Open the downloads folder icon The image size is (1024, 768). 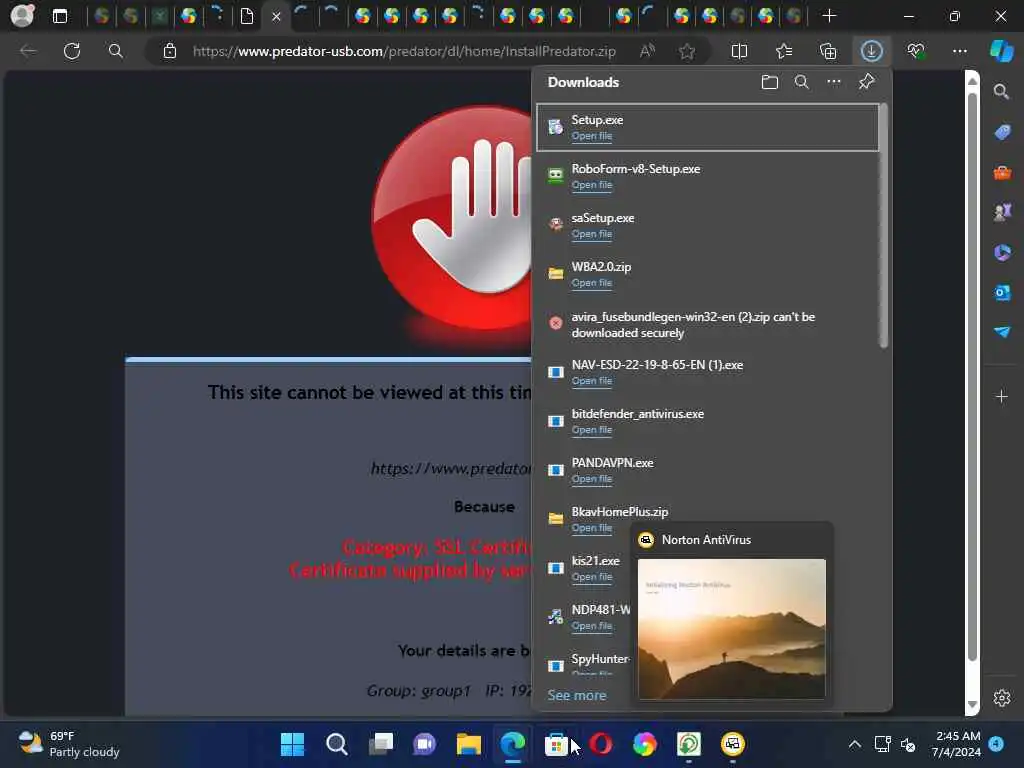tap(770, 82)
